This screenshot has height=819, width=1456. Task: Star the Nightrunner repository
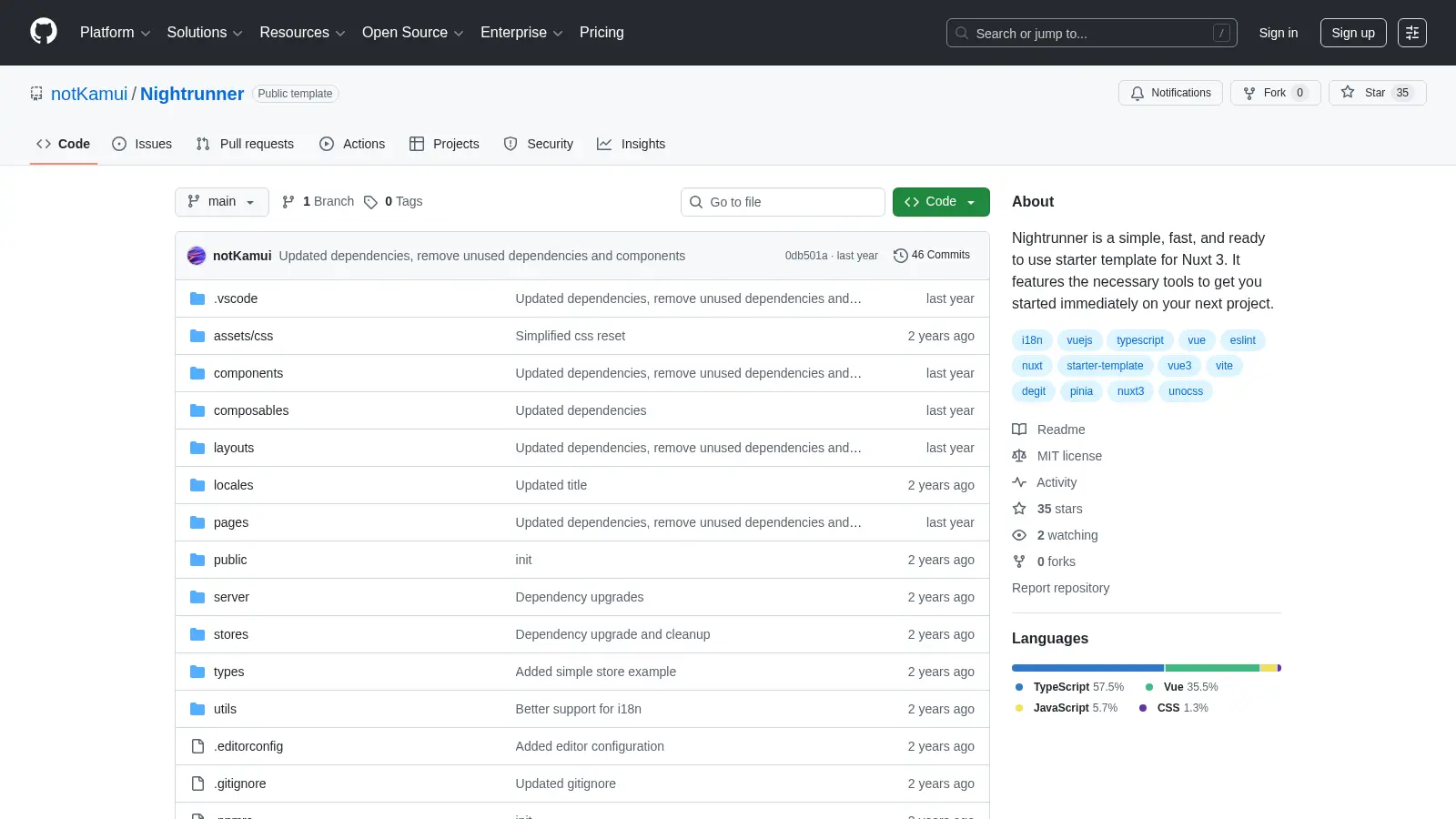pyautogui.click(x=1378, y=93)
